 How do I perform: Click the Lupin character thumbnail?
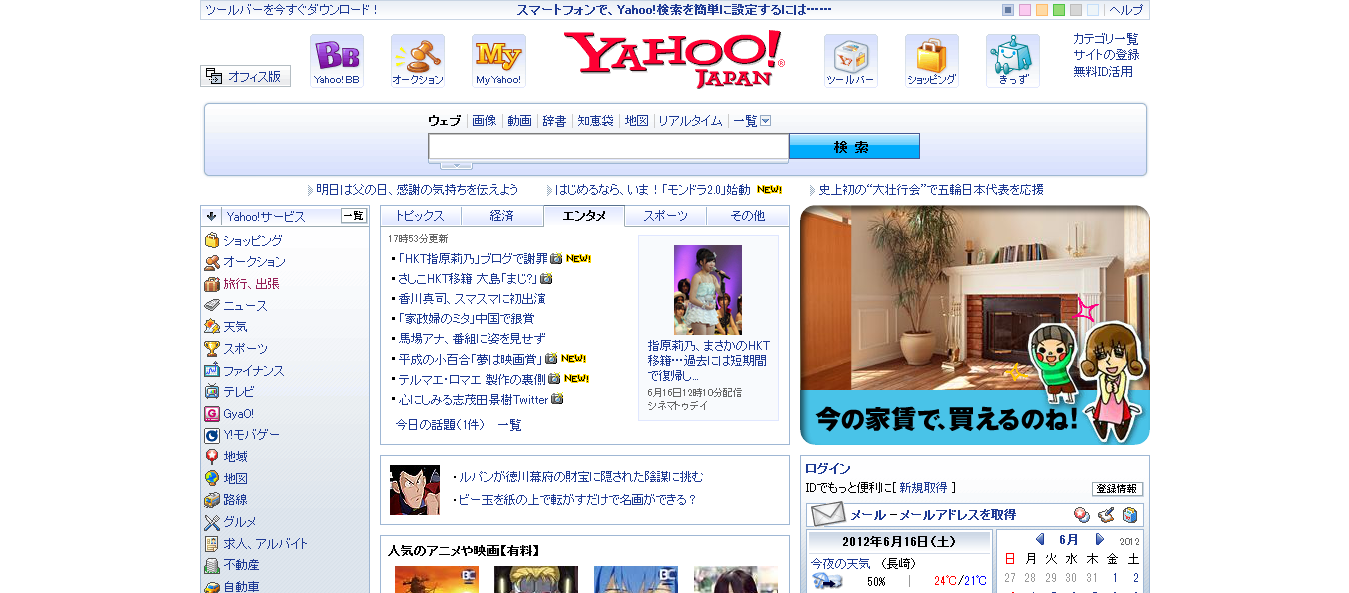(415, 490)
